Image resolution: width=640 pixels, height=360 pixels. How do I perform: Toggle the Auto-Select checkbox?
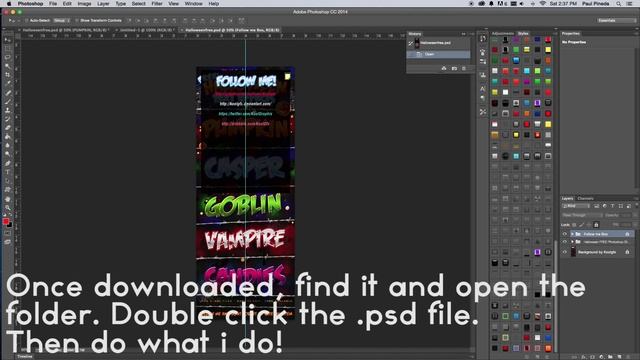[27, 20]
